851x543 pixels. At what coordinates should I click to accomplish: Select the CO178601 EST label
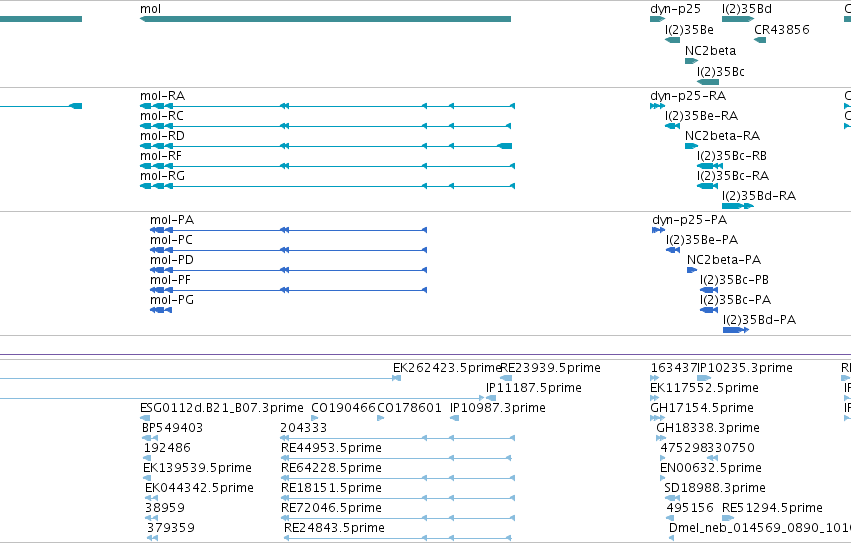pos(409,408)
